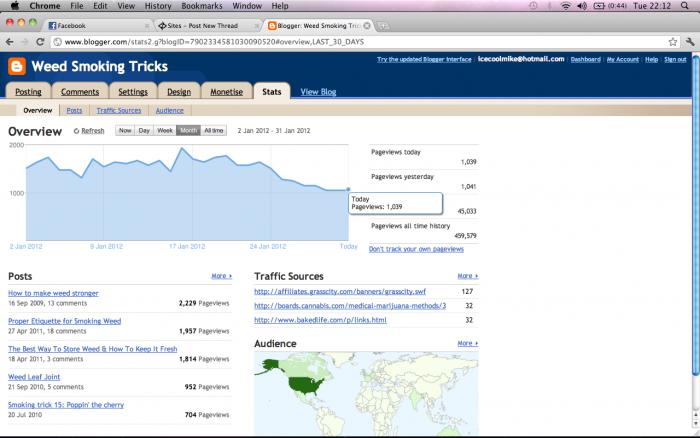Select the Month time range
The image size is (700, 438).
(188, 130)
